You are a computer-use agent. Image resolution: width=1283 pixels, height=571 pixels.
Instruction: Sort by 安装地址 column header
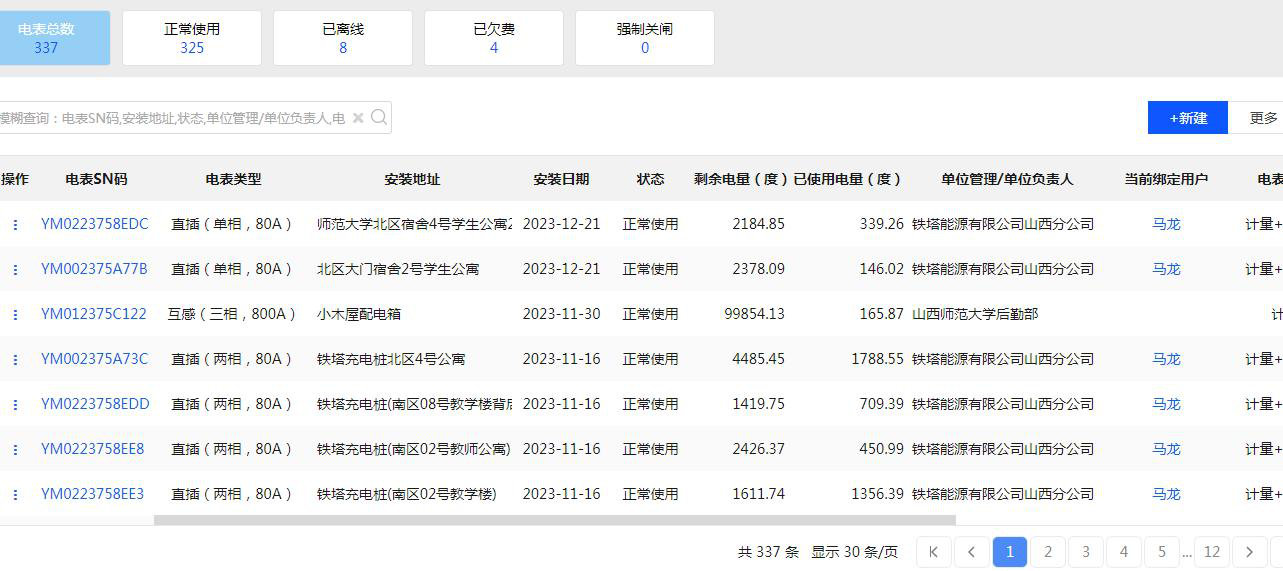point(412,179)
